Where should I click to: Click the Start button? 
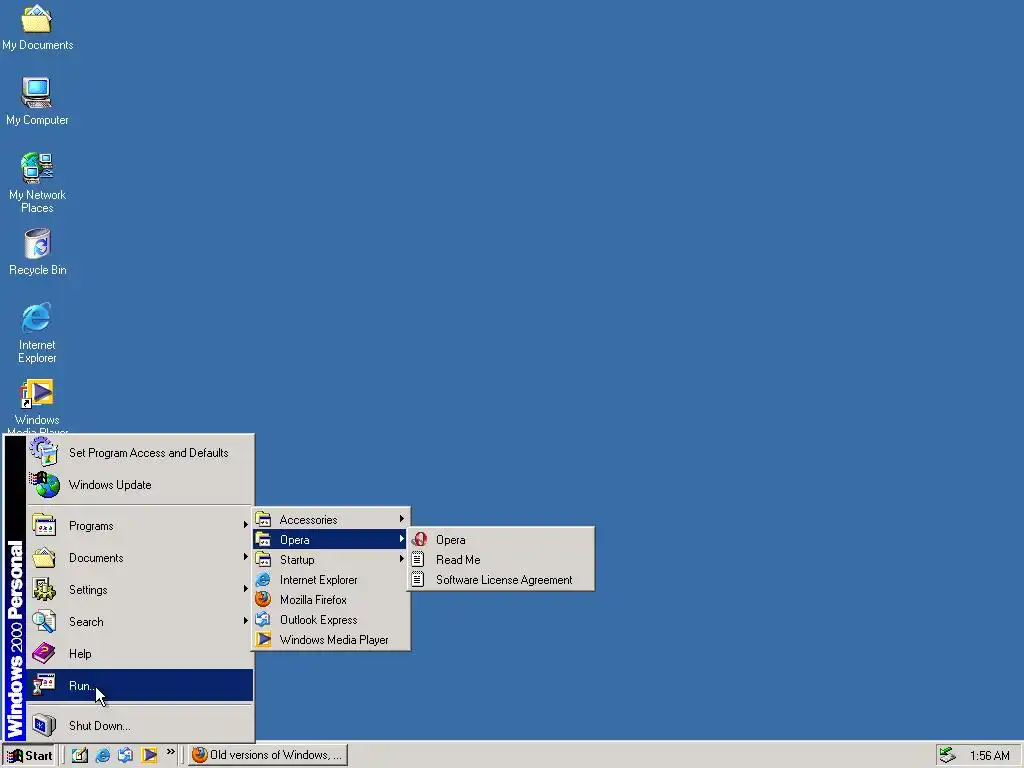[29, 756]
